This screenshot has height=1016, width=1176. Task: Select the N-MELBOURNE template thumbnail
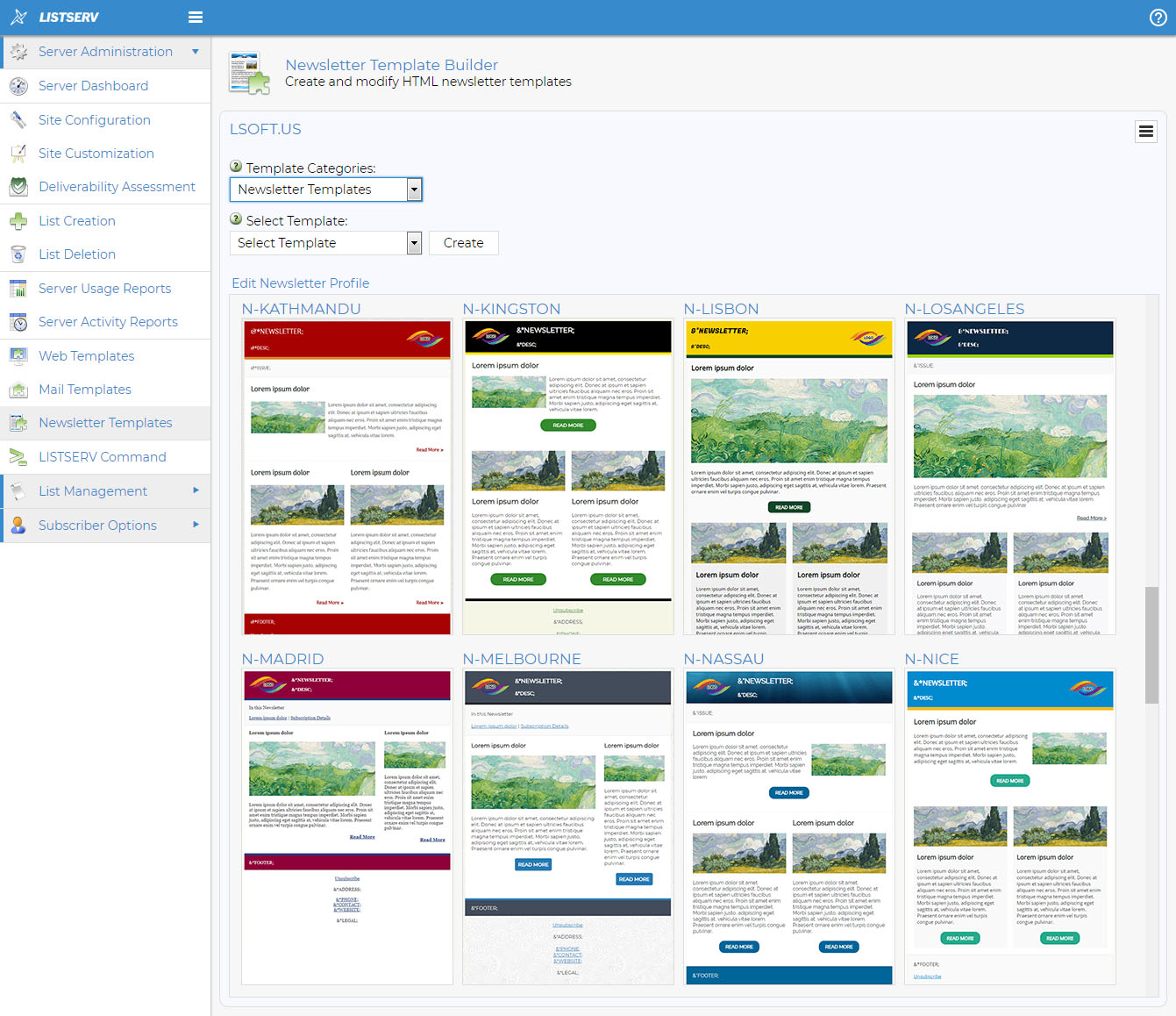[x=568, y=826]
